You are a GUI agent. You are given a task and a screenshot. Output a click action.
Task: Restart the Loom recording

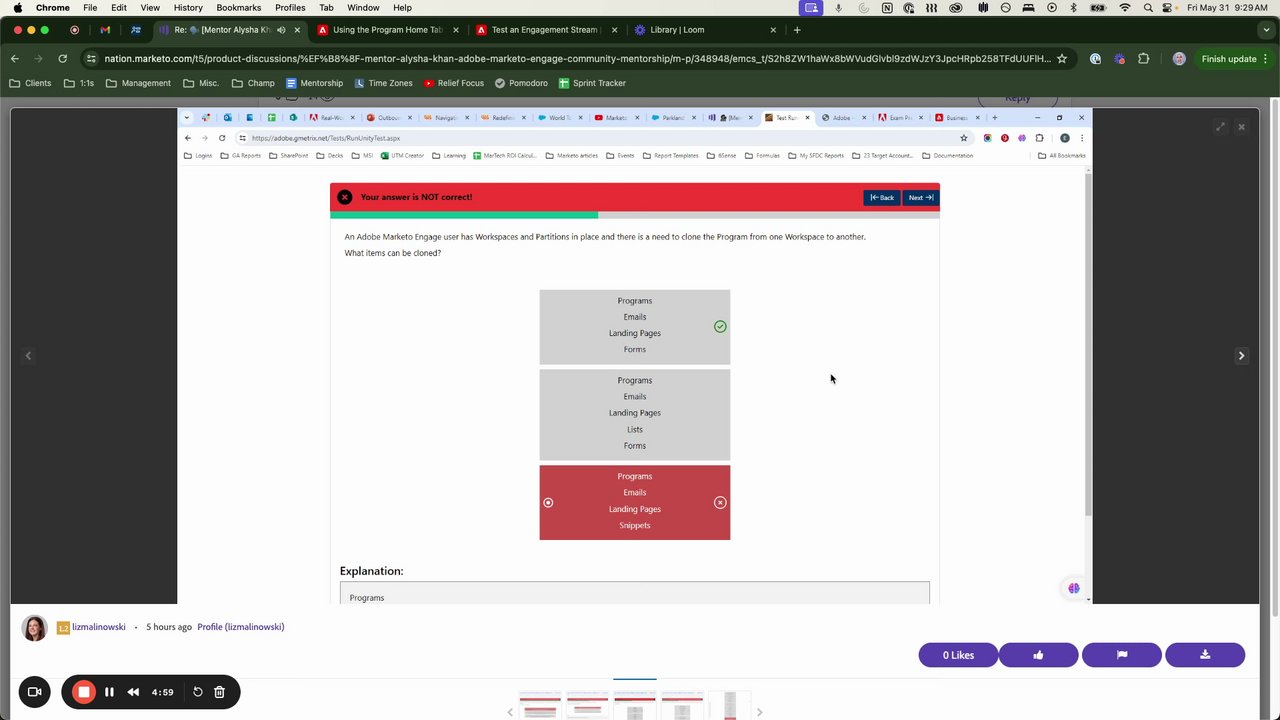click(198, 692)
